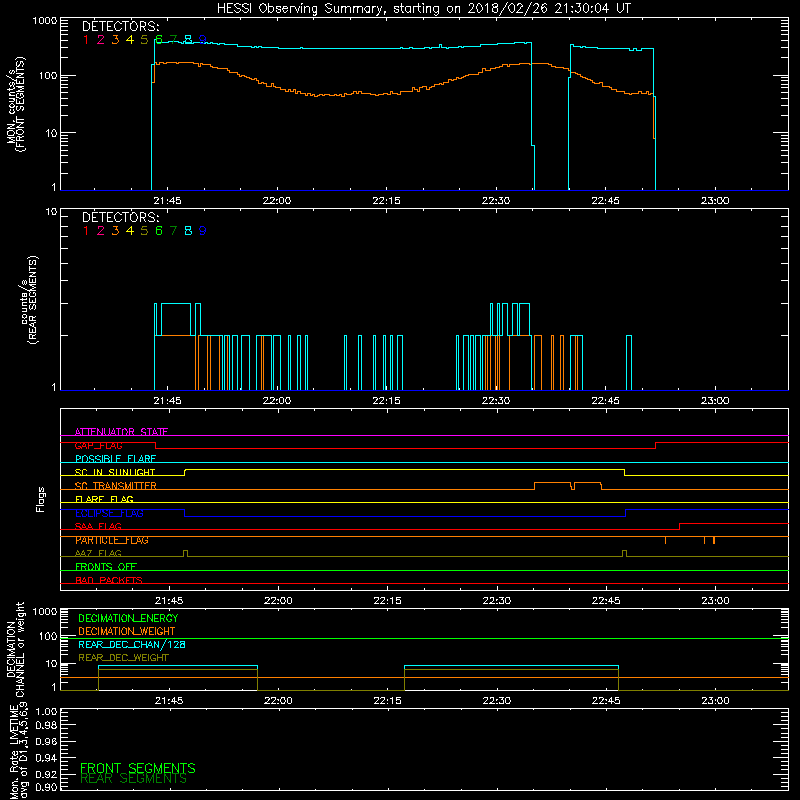Click the 100 y-axis value of front segments plot

[47, 76]
